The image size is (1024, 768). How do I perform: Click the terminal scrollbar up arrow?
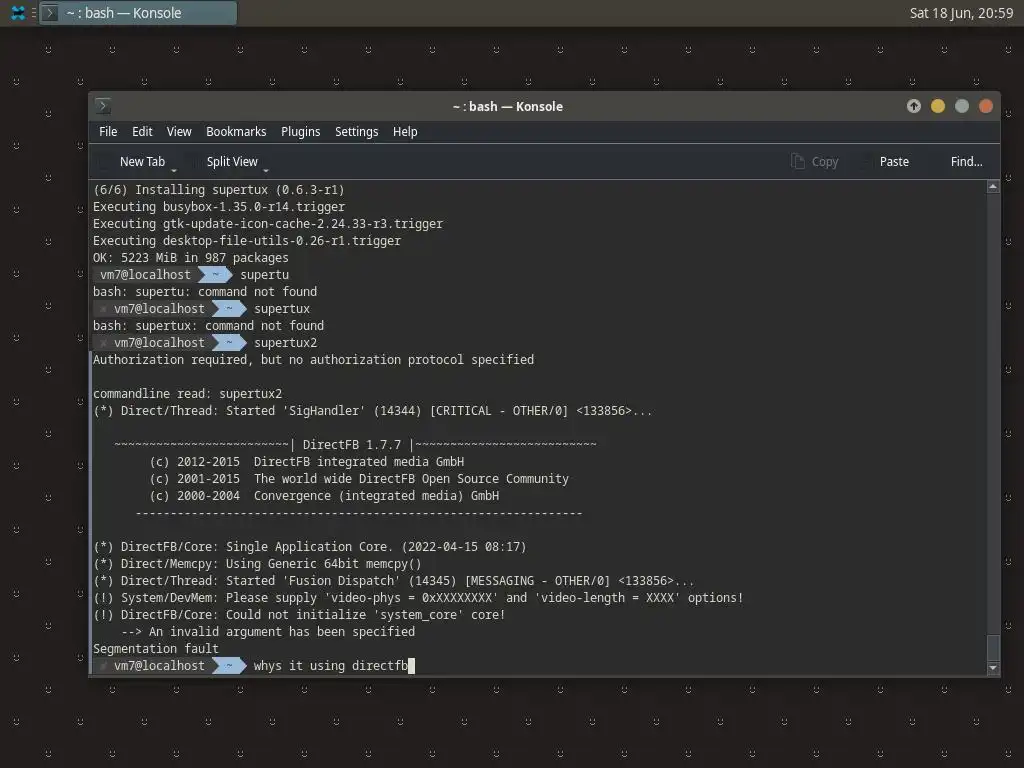pyautogui.click(x=993, y=187)
